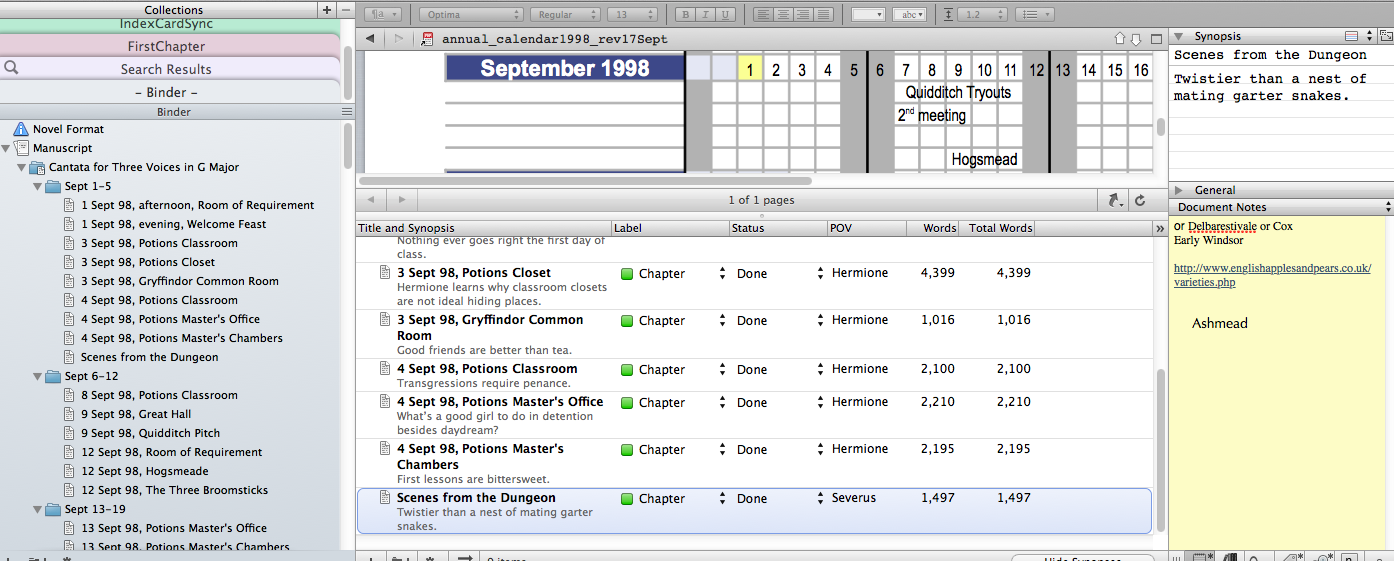Select '9 Sept 98, Quidditch Pitch' in binder
This screenshot has width=1394, height=561.
point(150,433)
